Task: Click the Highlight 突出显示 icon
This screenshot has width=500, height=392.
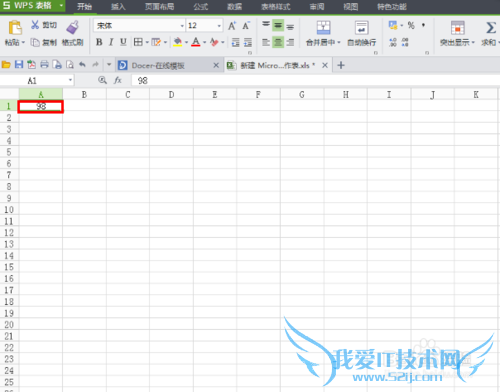Action: (x=458, y=28)
